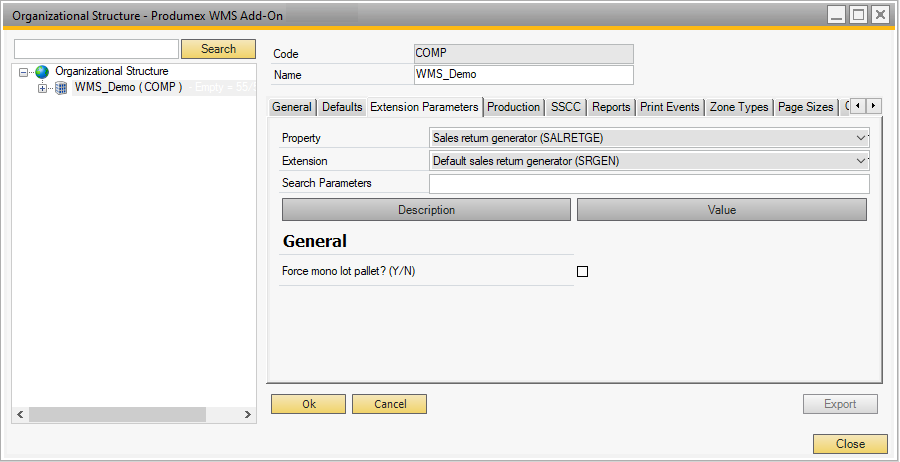Image resolution: width=900 pixels, height=462 pixels.
Task: Switch to the Production tab
Action: (x=514, y=107)
